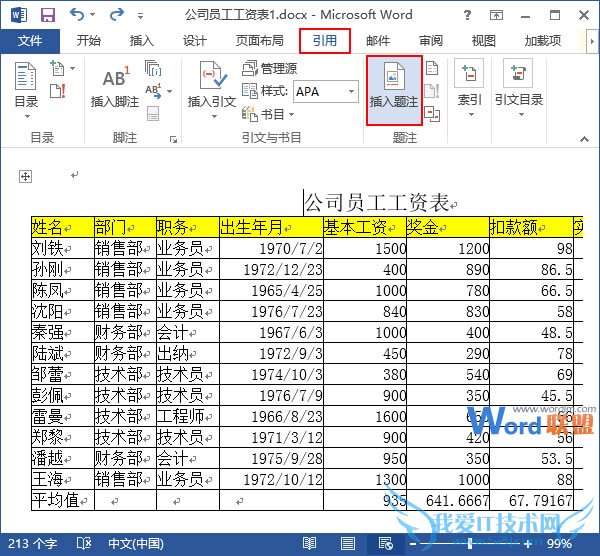This screenshot has width=600, height=556.
Task: Switch to Web Layout view
Action: 385,543
